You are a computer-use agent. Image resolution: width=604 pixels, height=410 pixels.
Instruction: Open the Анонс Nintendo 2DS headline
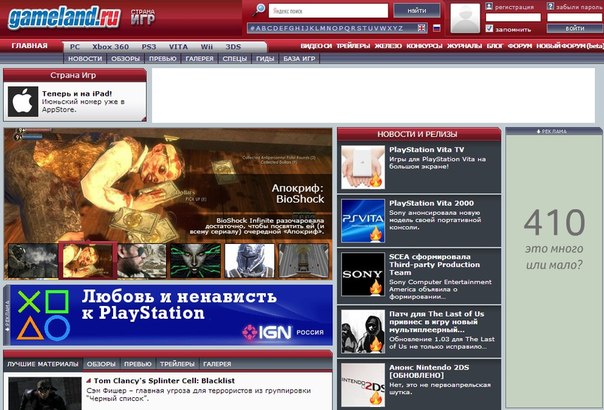tap(429, 371)
